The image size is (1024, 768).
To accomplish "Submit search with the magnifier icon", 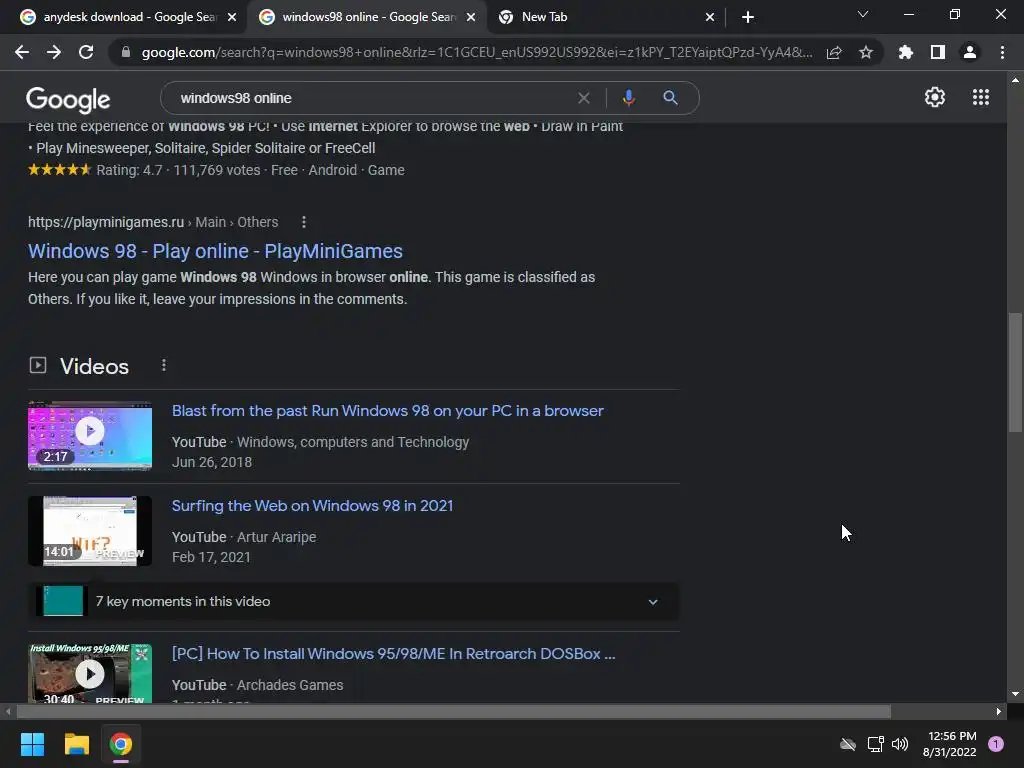I will (x=670, y=98).
